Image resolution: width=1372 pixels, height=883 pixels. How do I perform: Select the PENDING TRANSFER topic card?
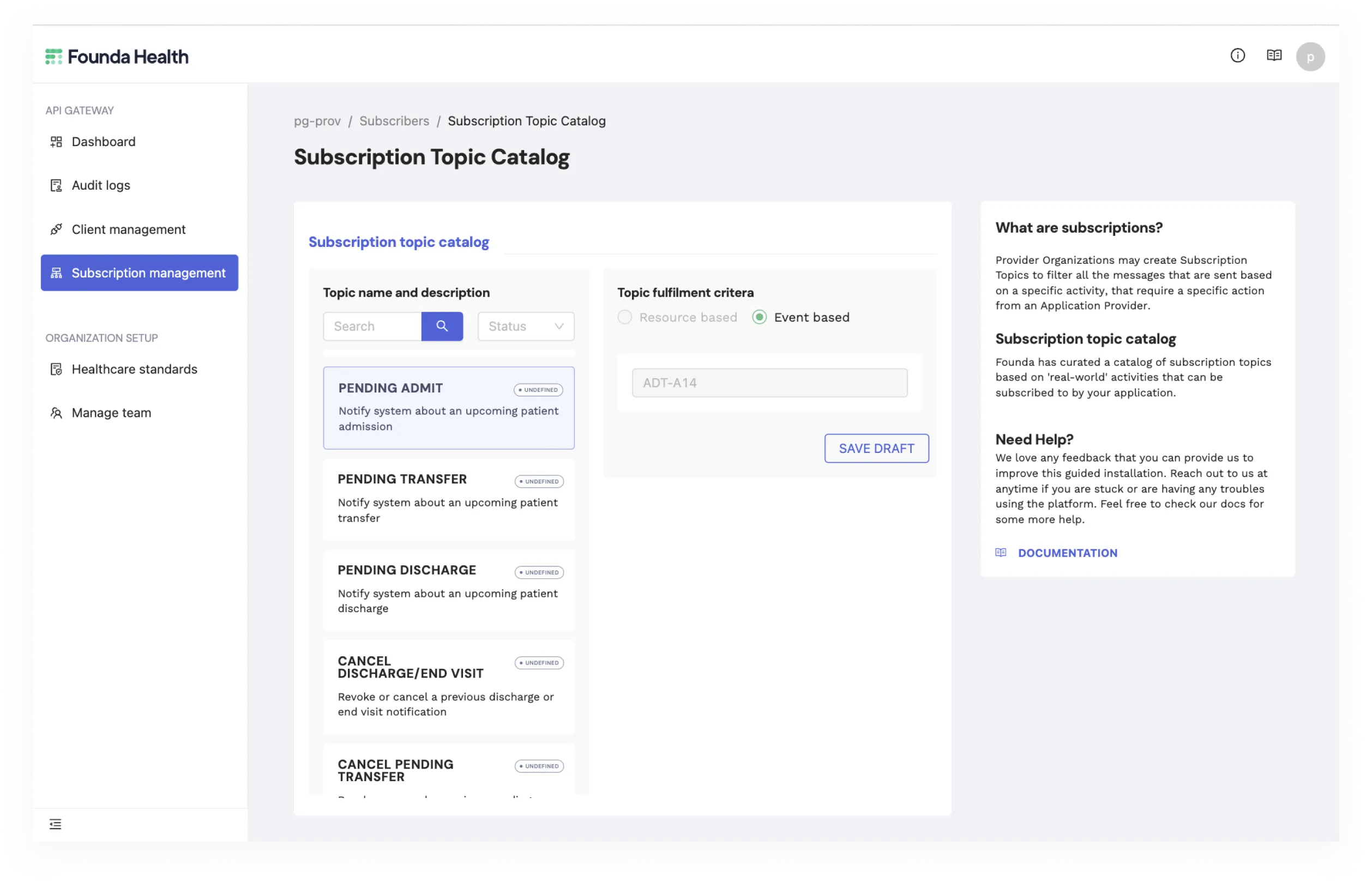coord(449,499)
